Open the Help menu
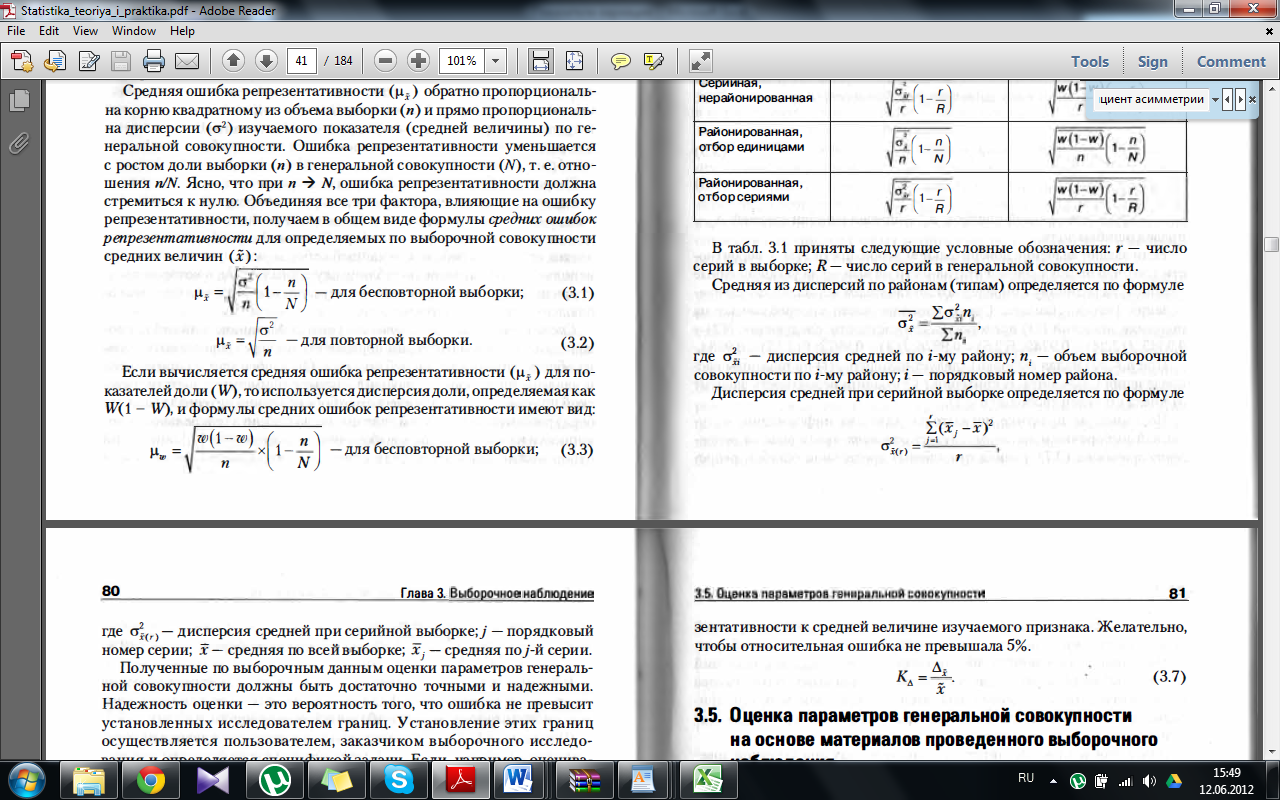Viewport: 1280px width, 800px height. coord(182,31)
